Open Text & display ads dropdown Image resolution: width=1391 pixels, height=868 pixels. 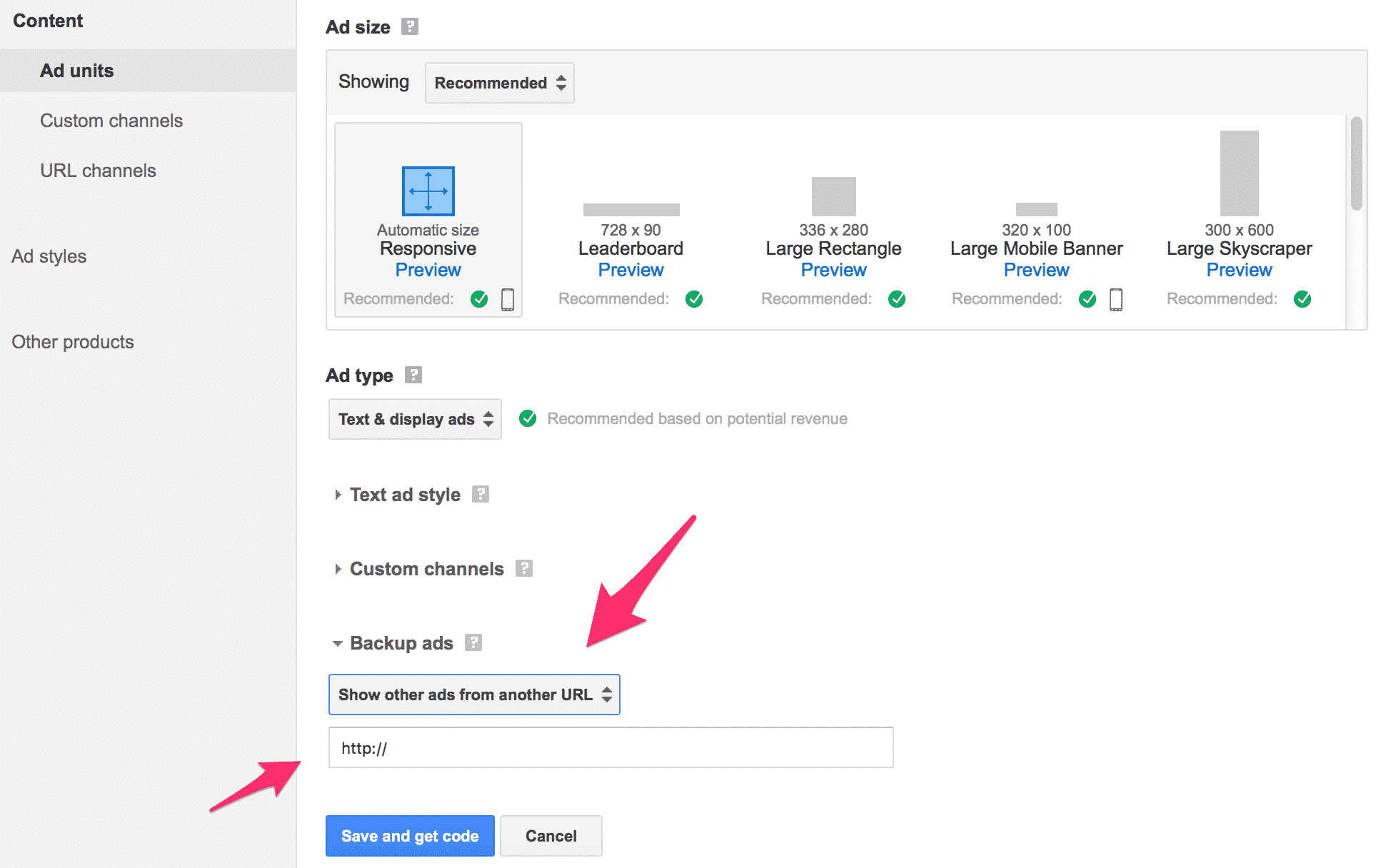415,419
